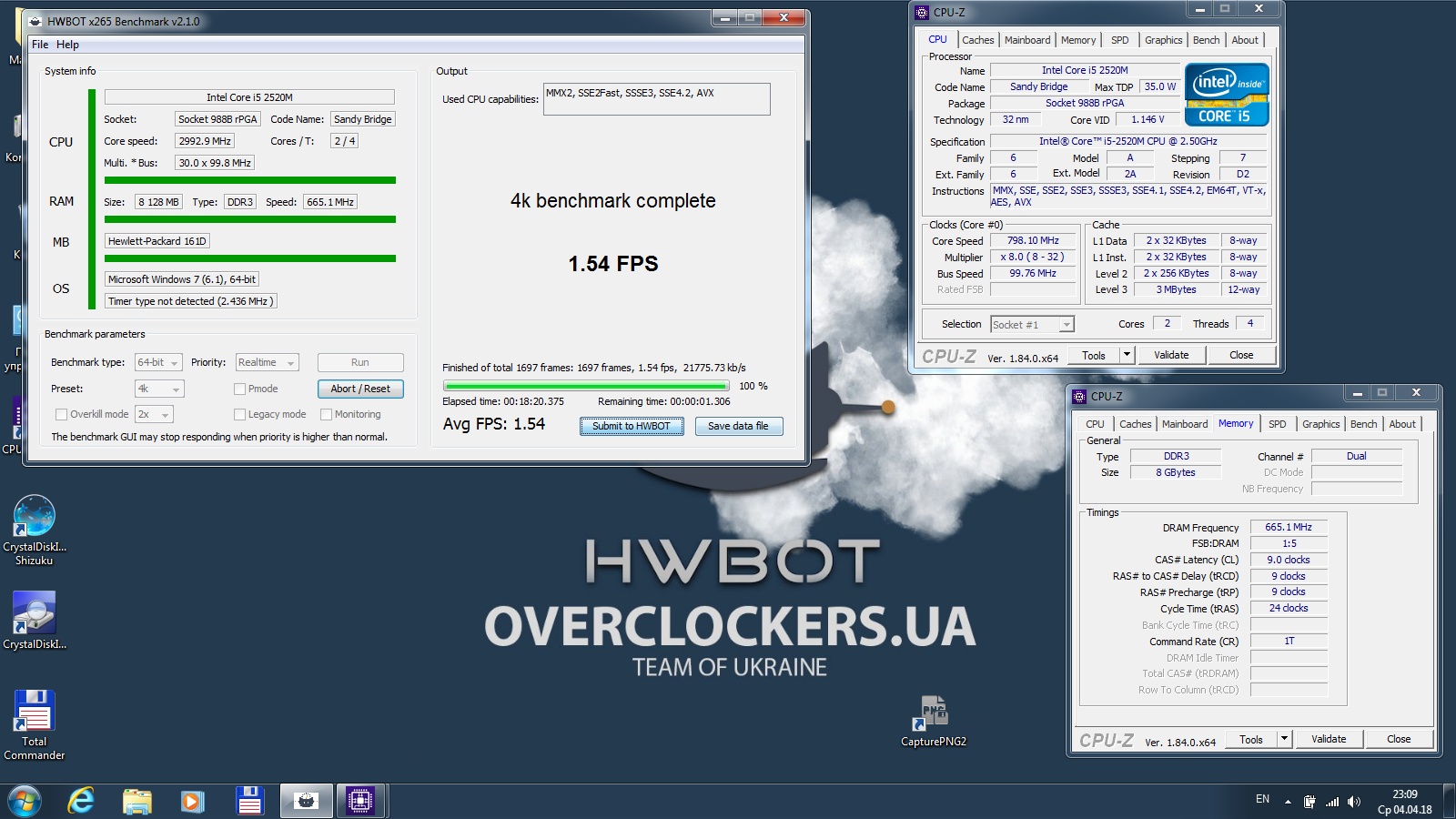Screen dimensions: 1456x819
Task: Open CapturePNG2 file on desktop
Action: (934, 721)
